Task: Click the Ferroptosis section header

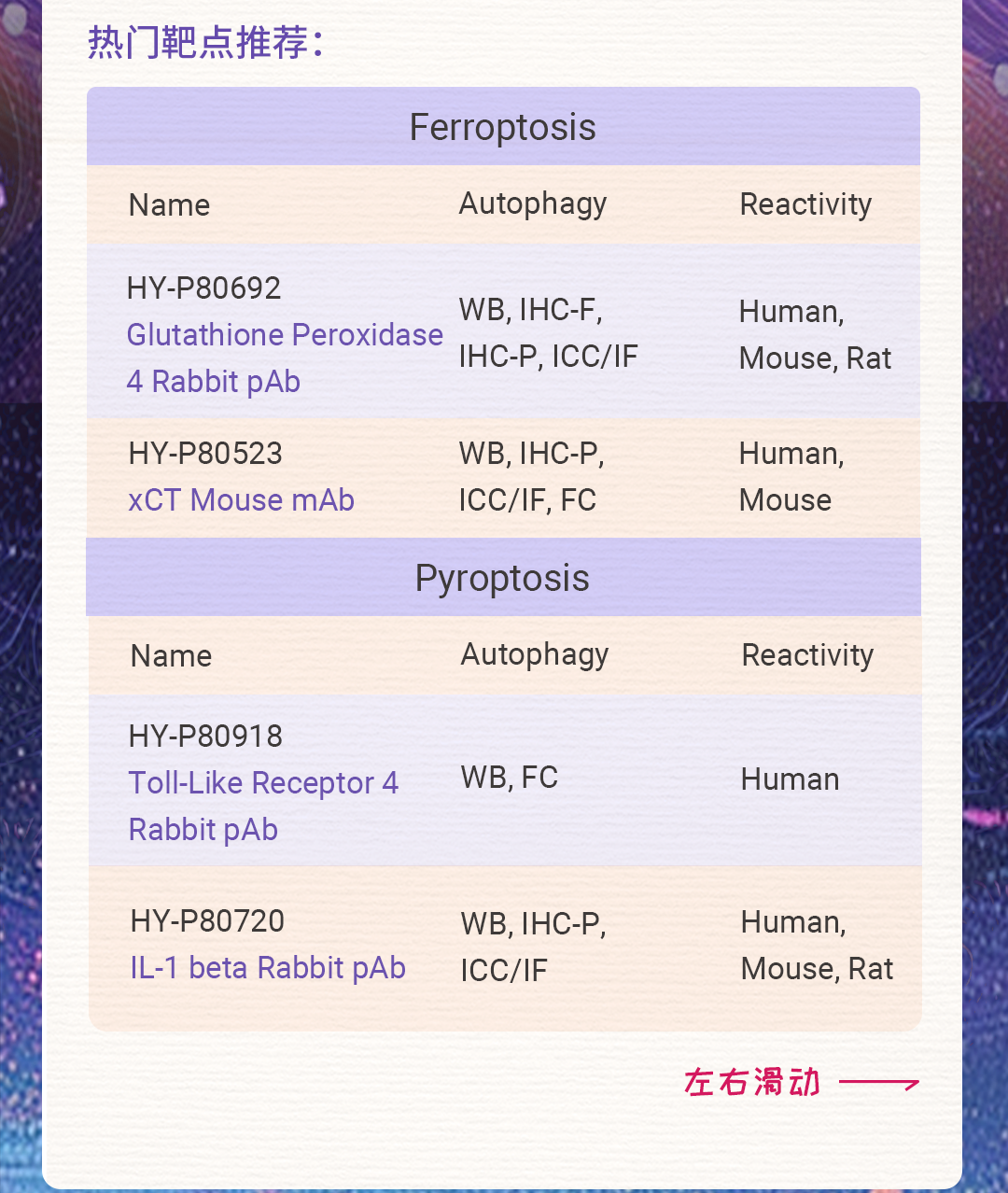Action: (502, 127)
